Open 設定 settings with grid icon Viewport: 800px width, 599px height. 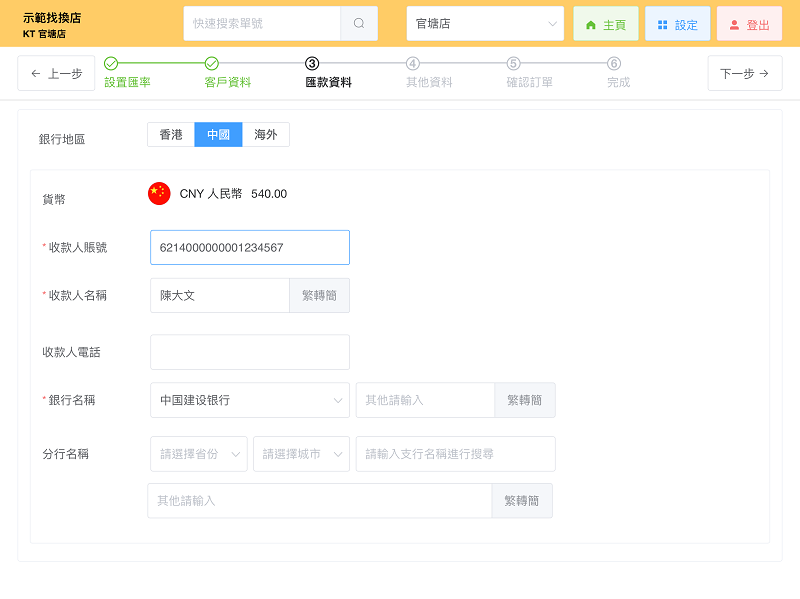point(677,24)
